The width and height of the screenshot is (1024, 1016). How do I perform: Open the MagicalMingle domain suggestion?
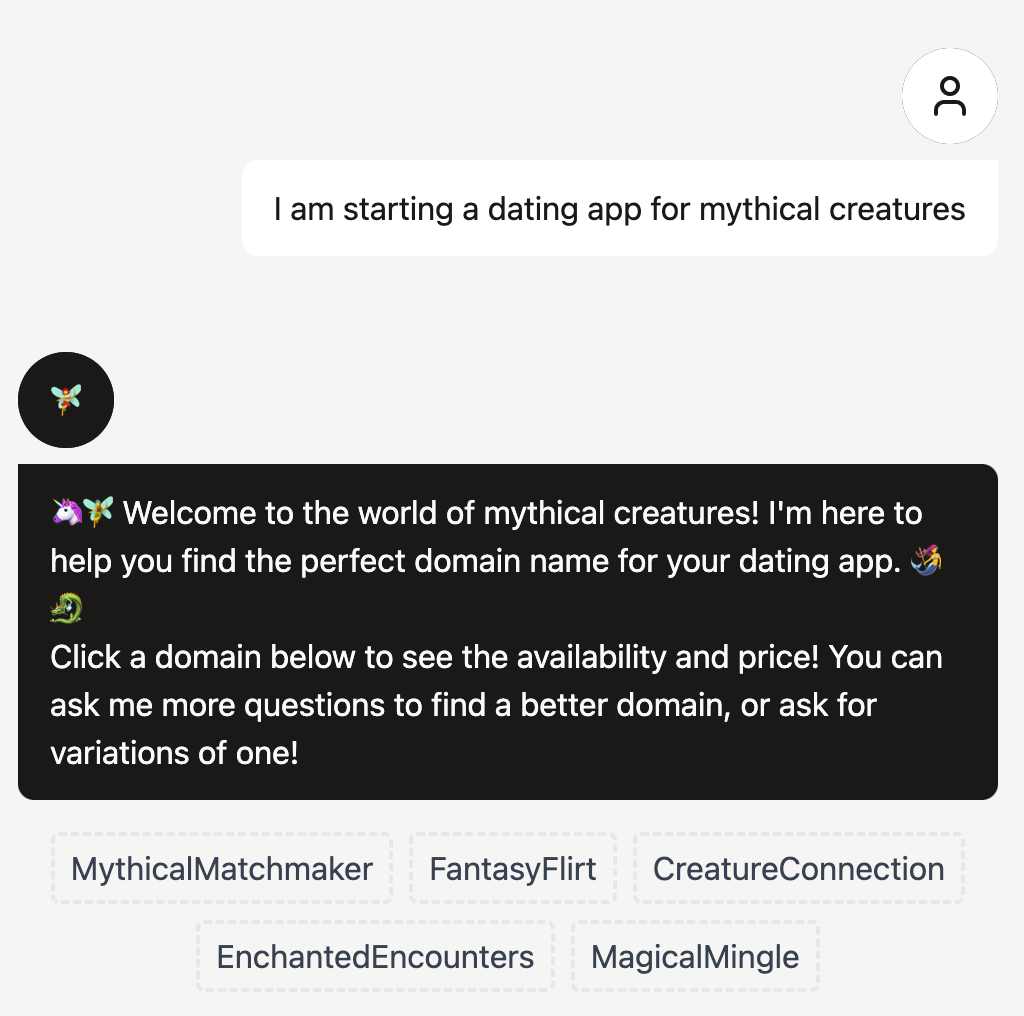(695, 957)
